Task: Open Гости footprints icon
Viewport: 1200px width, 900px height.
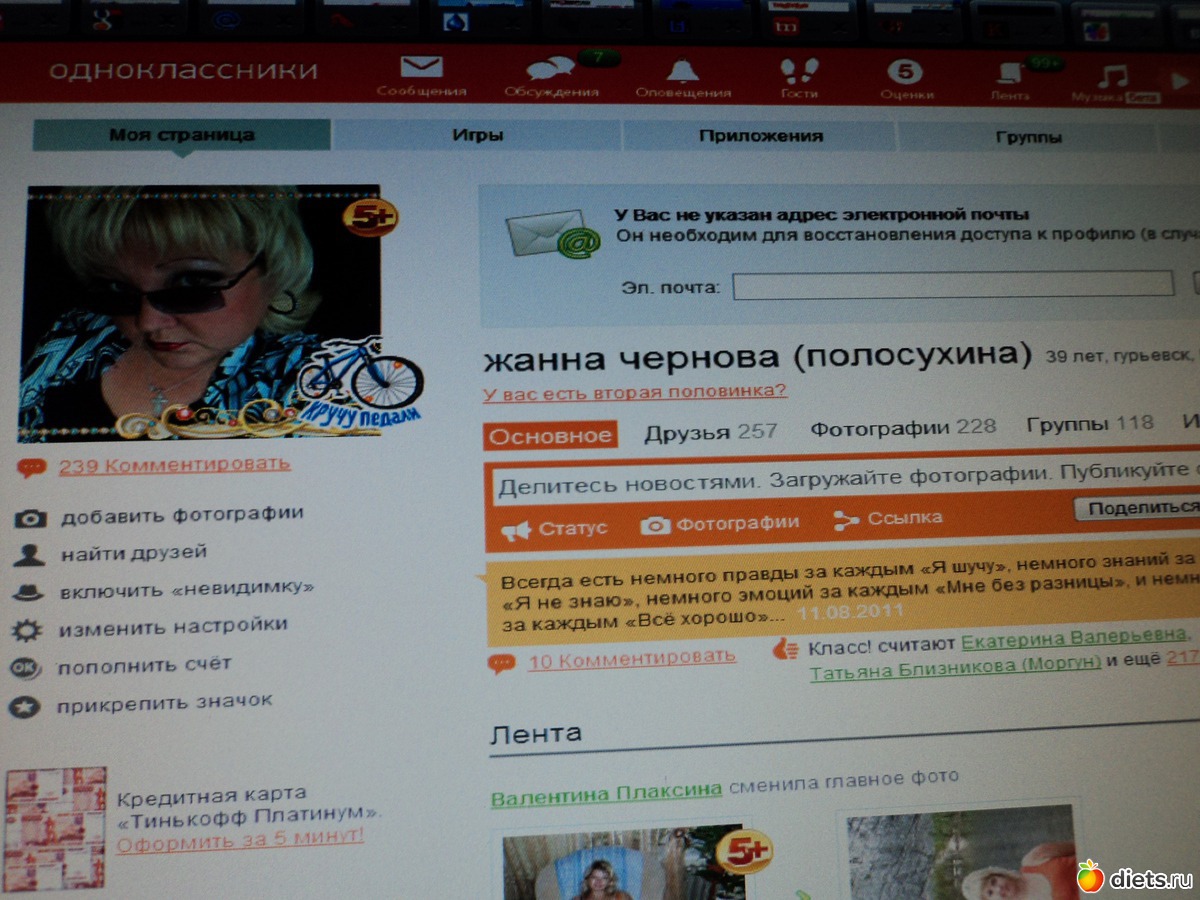Action: pos(799,72)
